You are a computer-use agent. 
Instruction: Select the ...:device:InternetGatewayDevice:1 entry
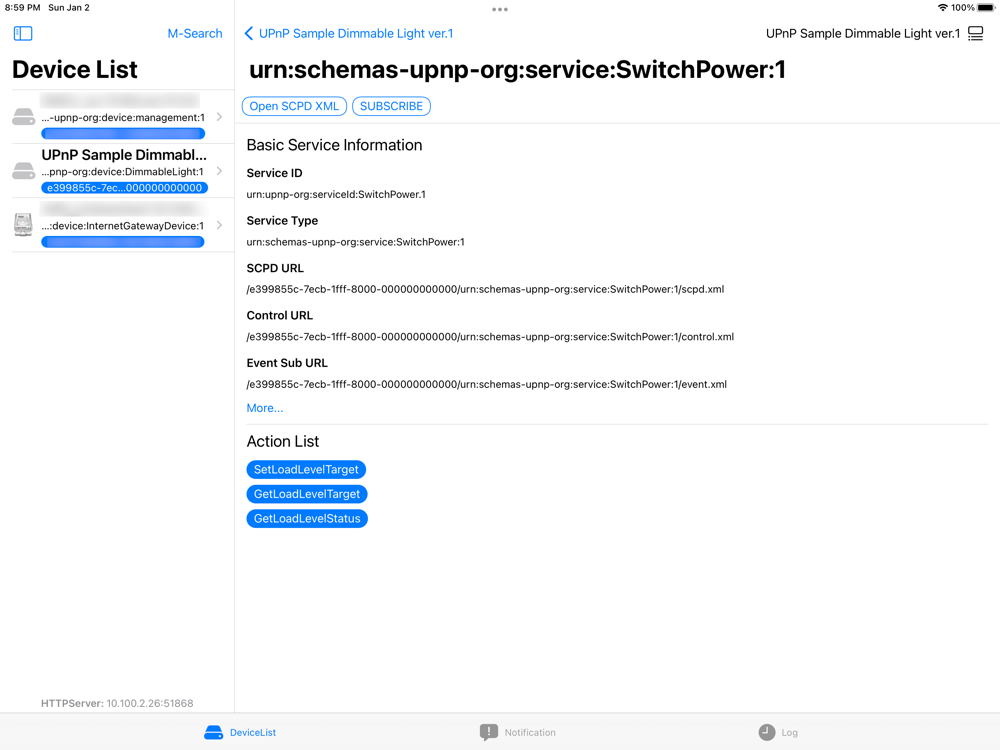click(x=122, y=226)
